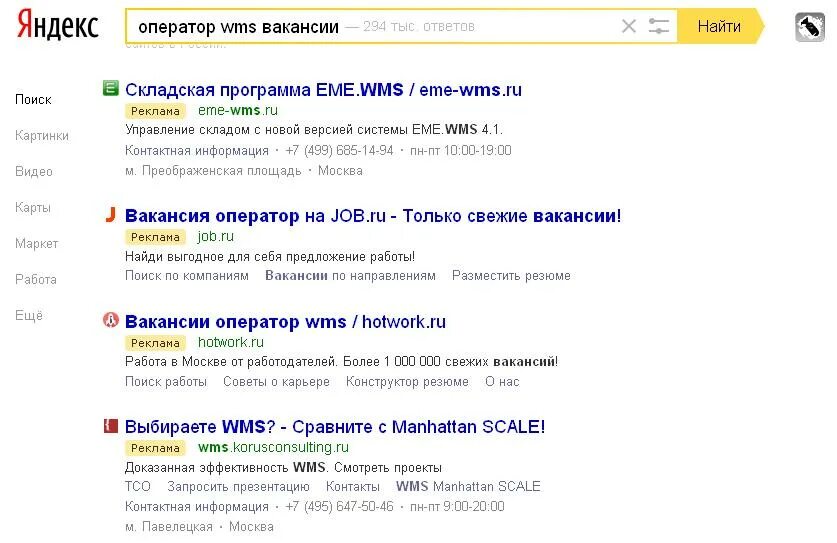
Task: Go to Карты in the sidebar
Action: coord(33,207)
